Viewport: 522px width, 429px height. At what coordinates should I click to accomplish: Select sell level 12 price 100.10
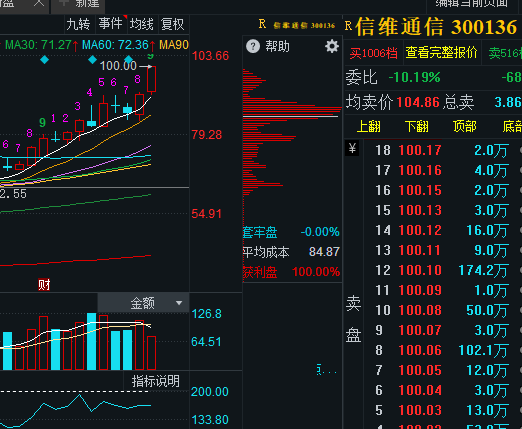pos(420,270)
